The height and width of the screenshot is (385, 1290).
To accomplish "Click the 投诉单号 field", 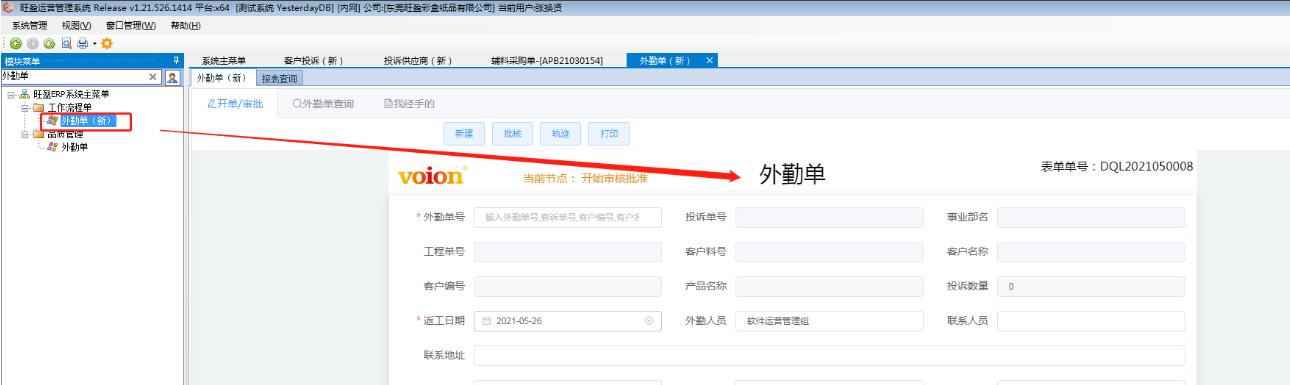I will click(x=829, y=217).
